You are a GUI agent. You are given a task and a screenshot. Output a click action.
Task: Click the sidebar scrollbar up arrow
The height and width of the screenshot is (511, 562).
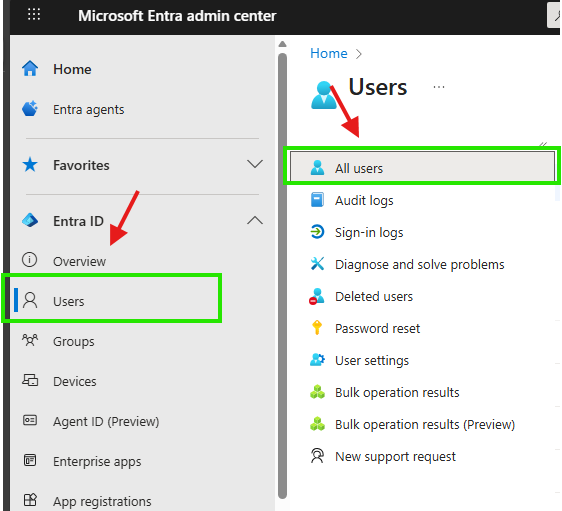282,44
